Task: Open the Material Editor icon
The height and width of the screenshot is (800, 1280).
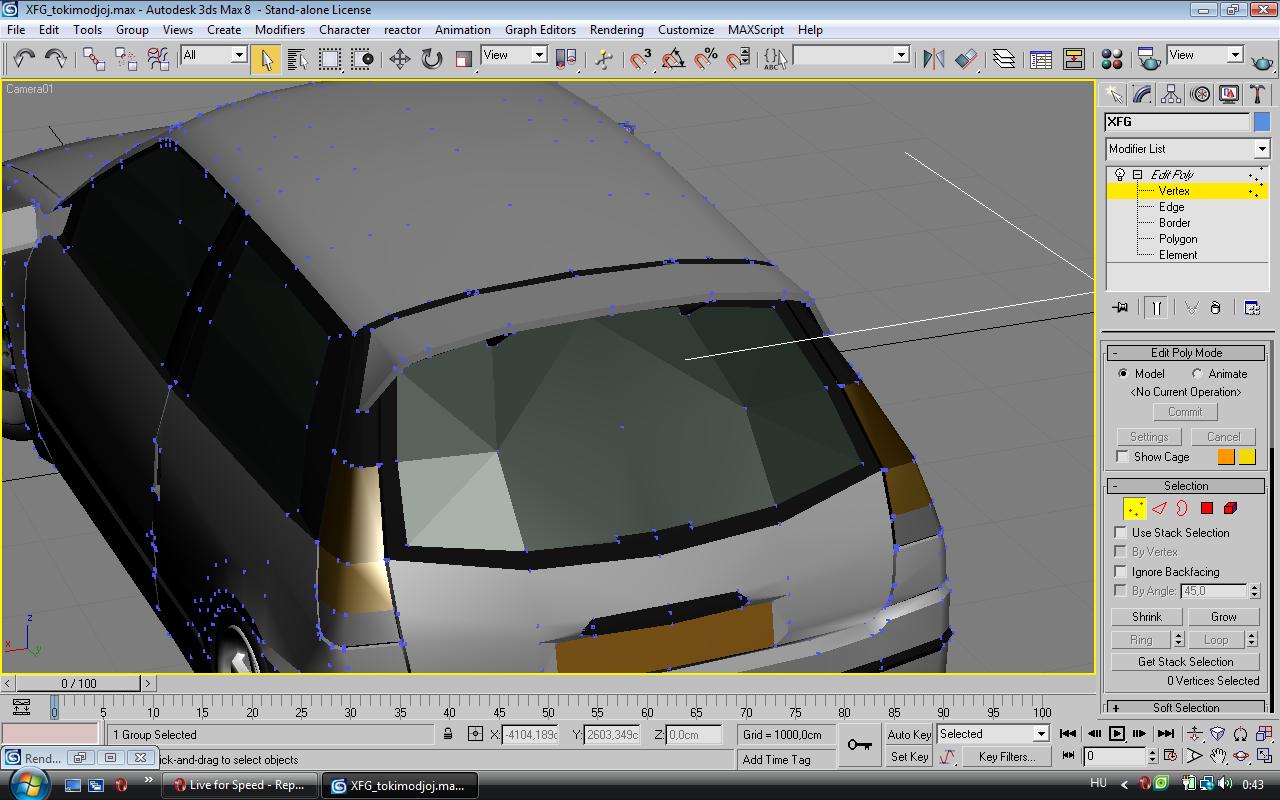Action: coord(1111,59)
